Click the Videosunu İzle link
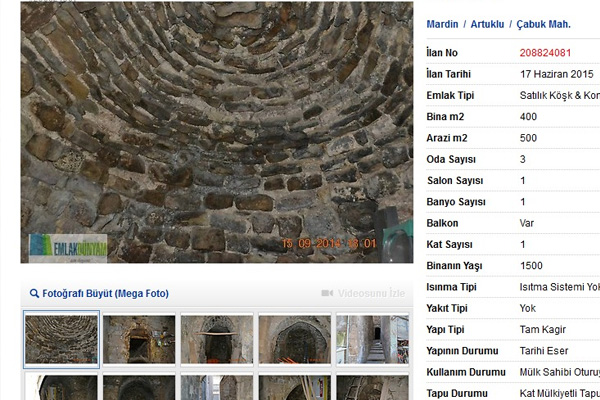 (371, 293)
